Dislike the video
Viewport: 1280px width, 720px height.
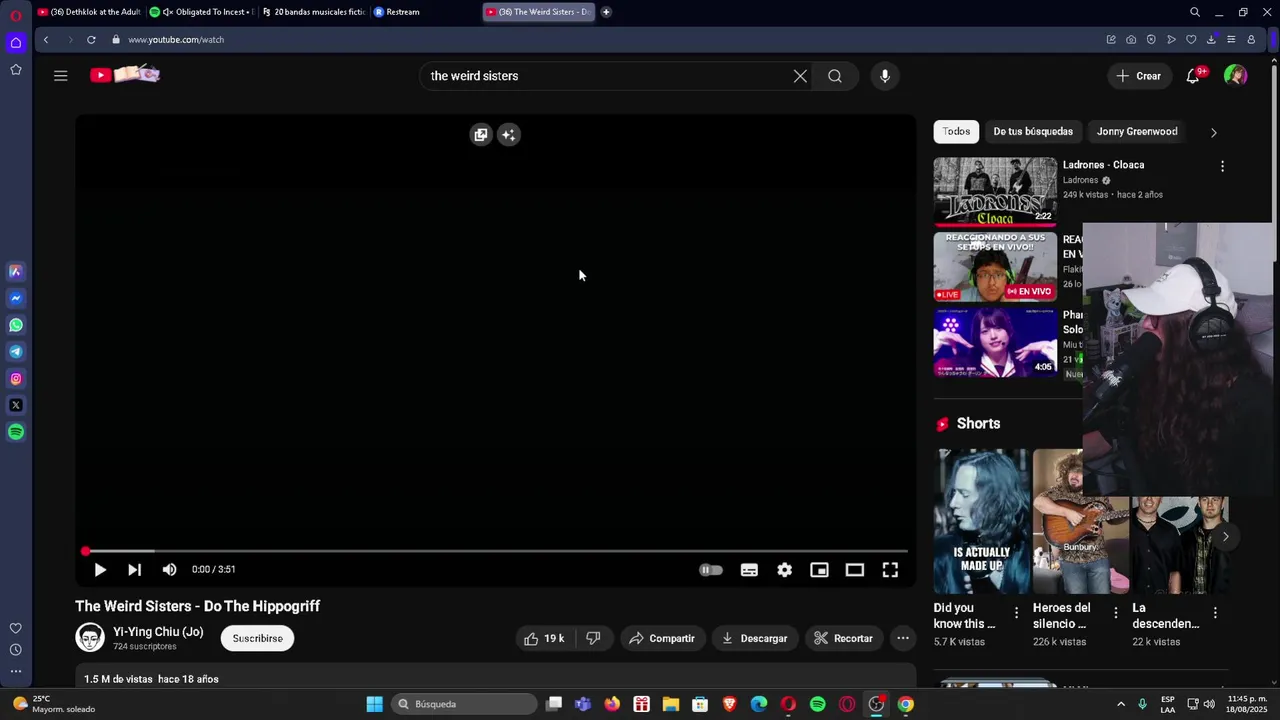tap(593, 639)
